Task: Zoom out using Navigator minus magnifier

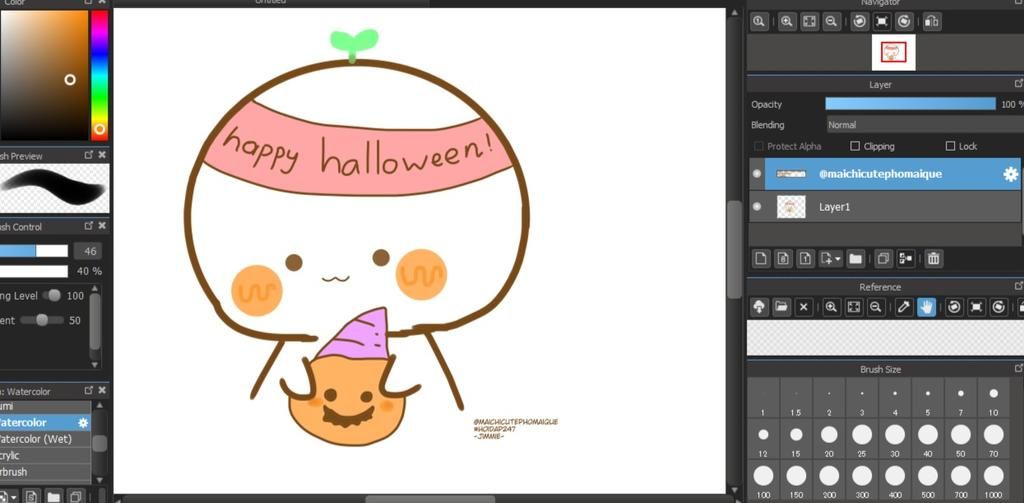Action: 831,22
